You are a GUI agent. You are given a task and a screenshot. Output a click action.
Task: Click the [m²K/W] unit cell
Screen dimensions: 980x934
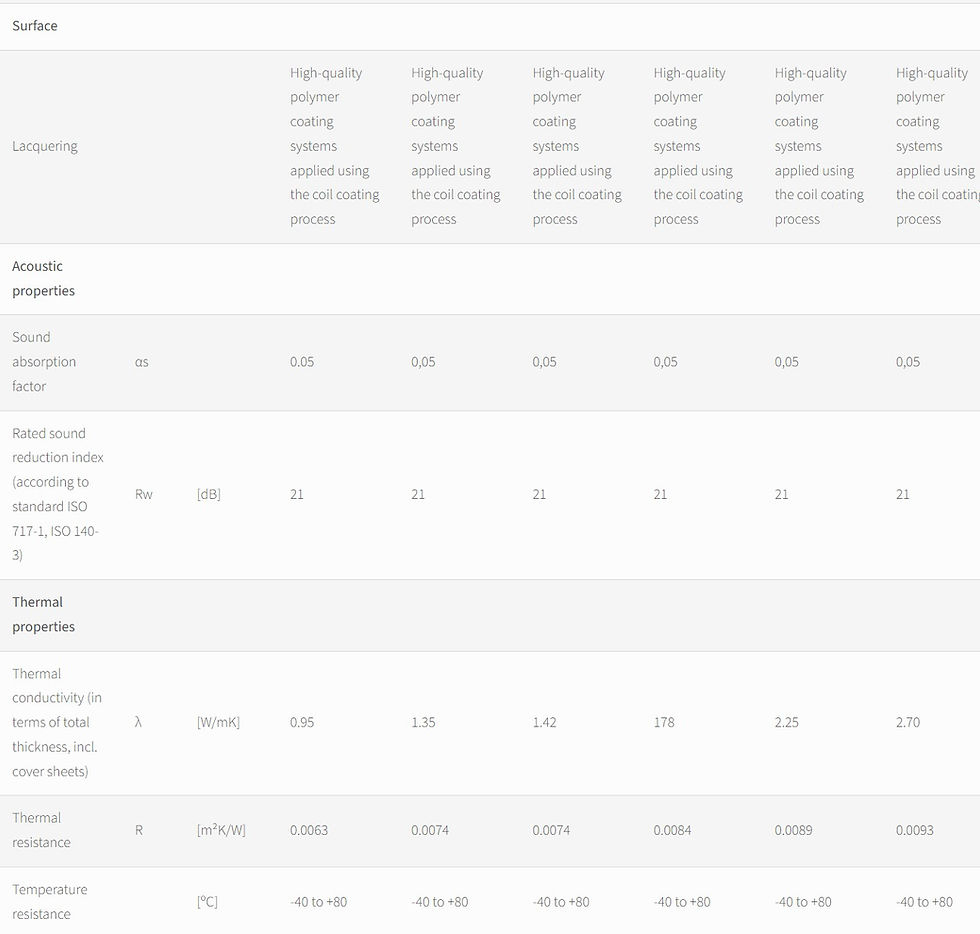[221, 830]
